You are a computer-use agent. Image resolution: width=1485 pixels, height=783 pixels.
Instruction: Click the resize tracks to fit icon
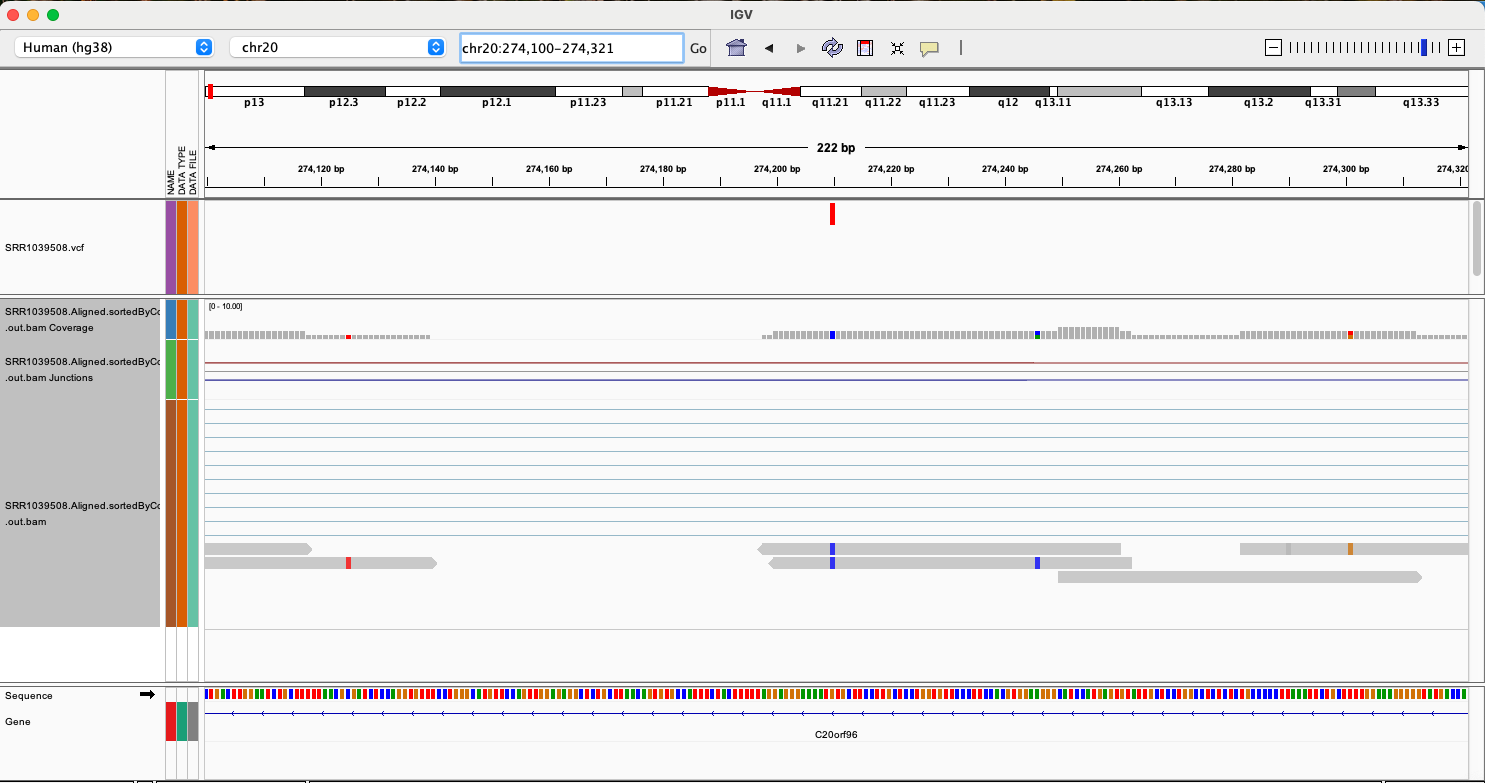click(897, 48)
